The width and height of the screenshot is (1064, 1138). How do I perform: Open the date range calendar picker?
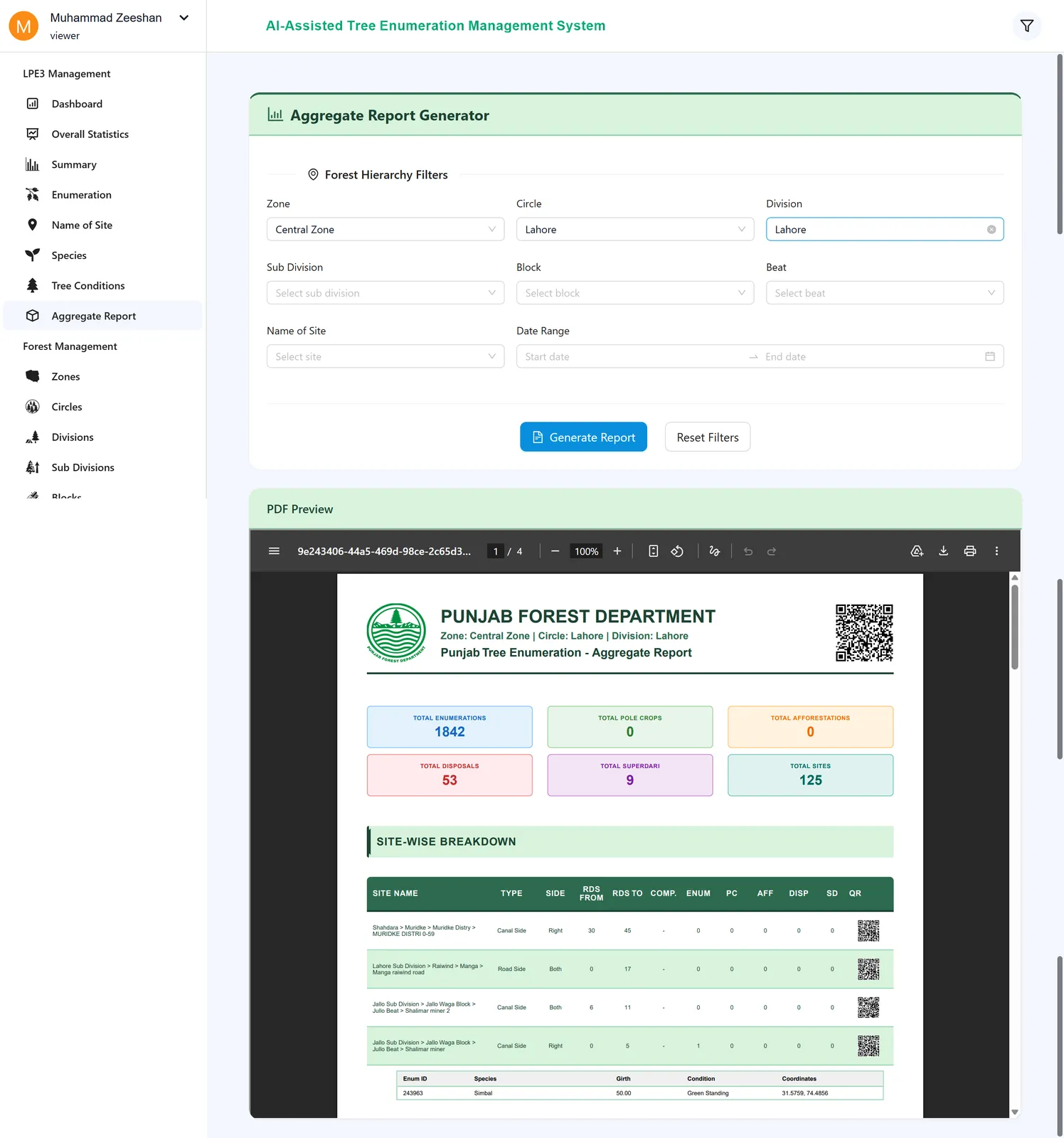tap(990, 356)
